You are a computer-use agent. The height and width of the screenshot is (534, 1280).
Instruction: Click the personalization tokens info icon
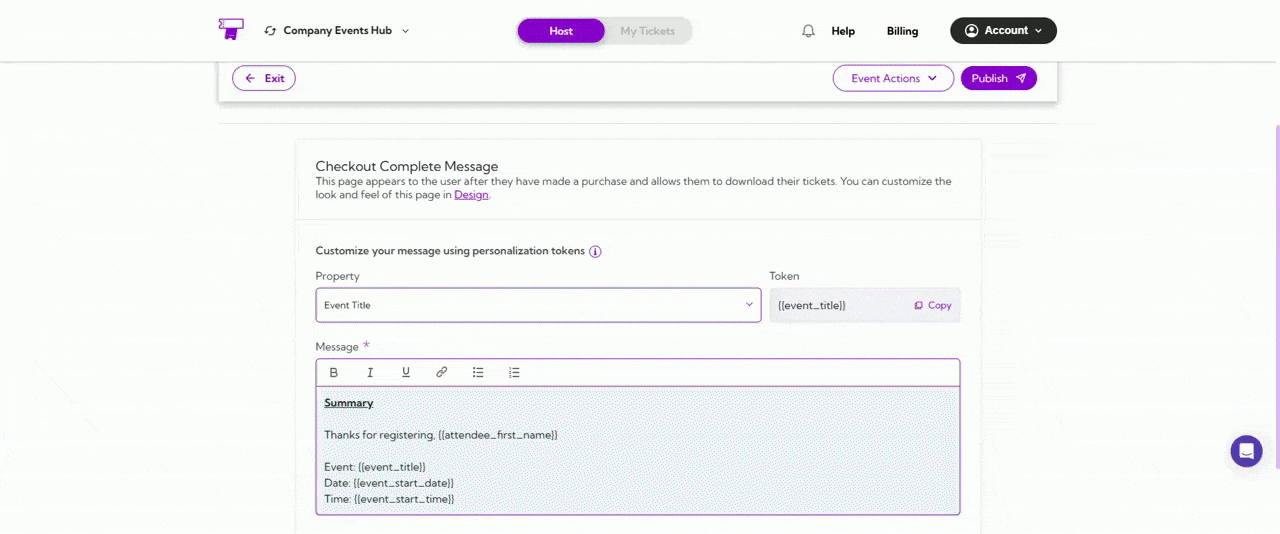point(595,252)
